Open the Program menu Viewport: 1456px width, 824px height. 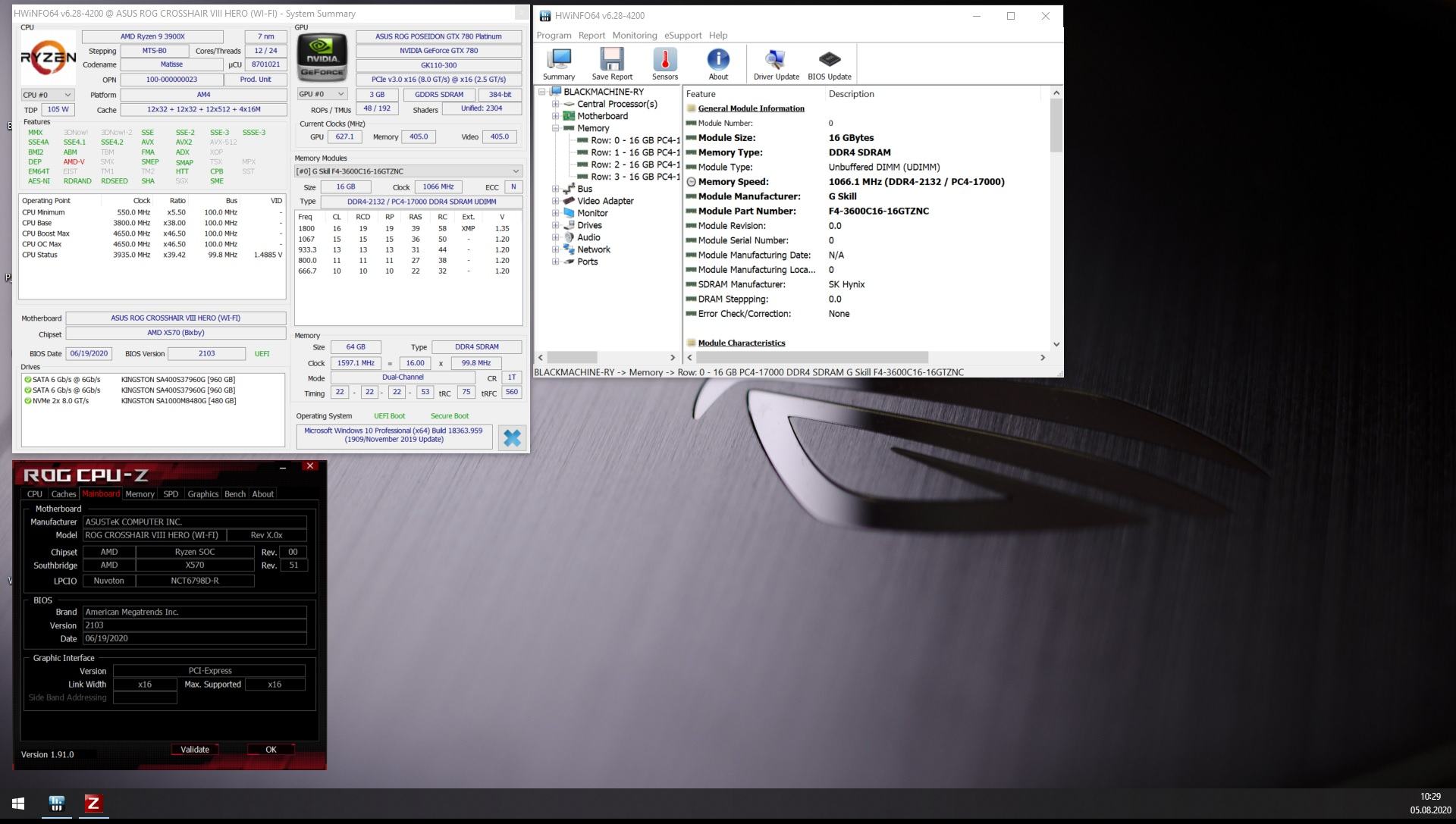coord(554,36)
